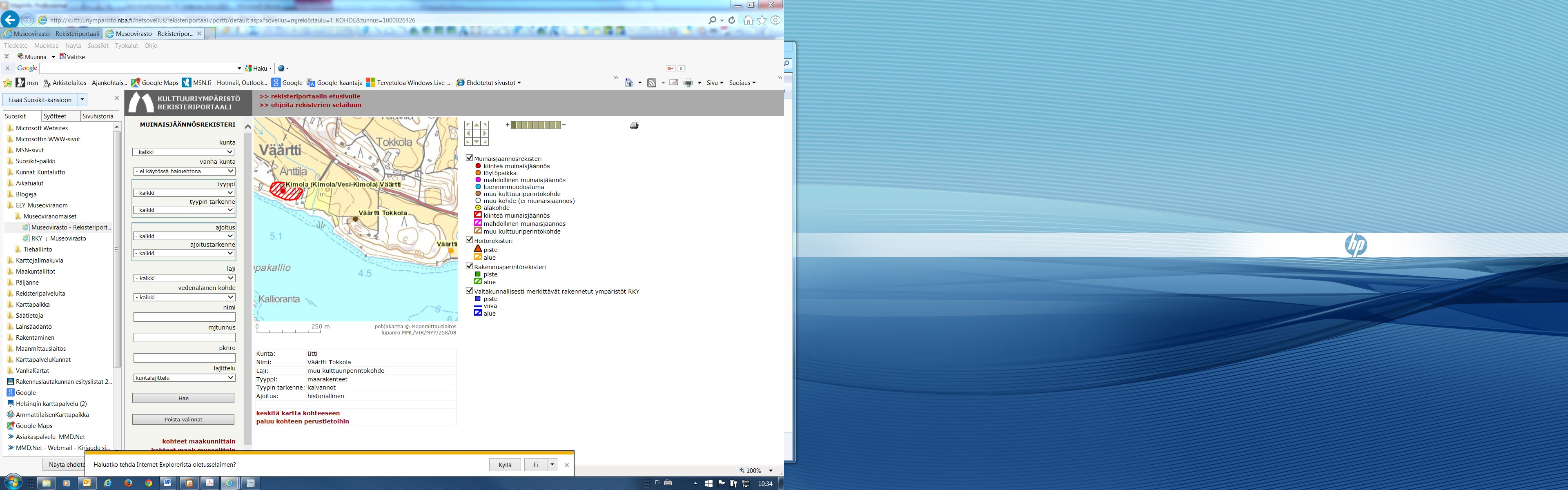The height and width of the screenshot is (490, 1568).
Task: Click the mjtunnus text field
Action: tap(184, 337)
